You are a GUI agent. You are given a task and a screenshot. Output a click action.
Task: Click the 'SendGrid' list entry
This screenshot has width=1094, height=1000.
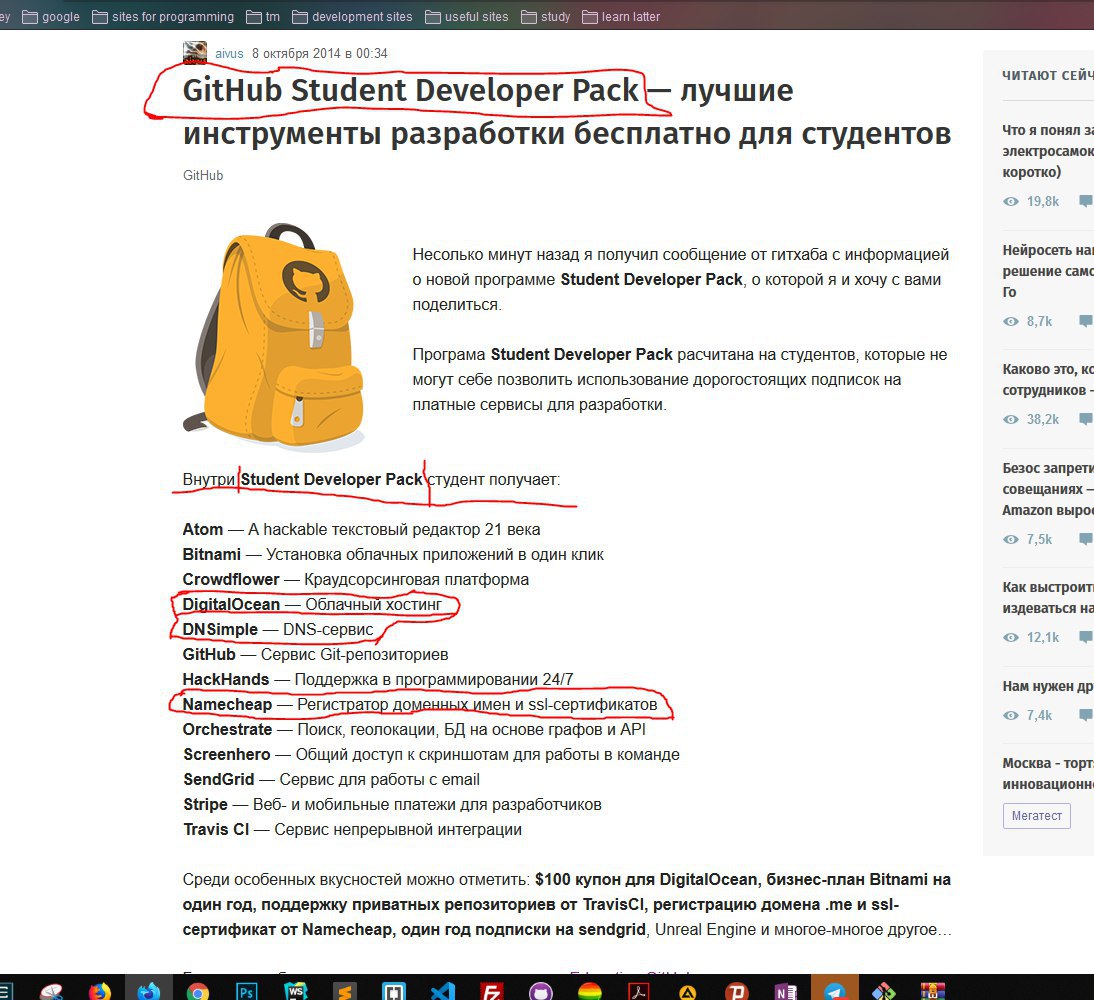331,779
